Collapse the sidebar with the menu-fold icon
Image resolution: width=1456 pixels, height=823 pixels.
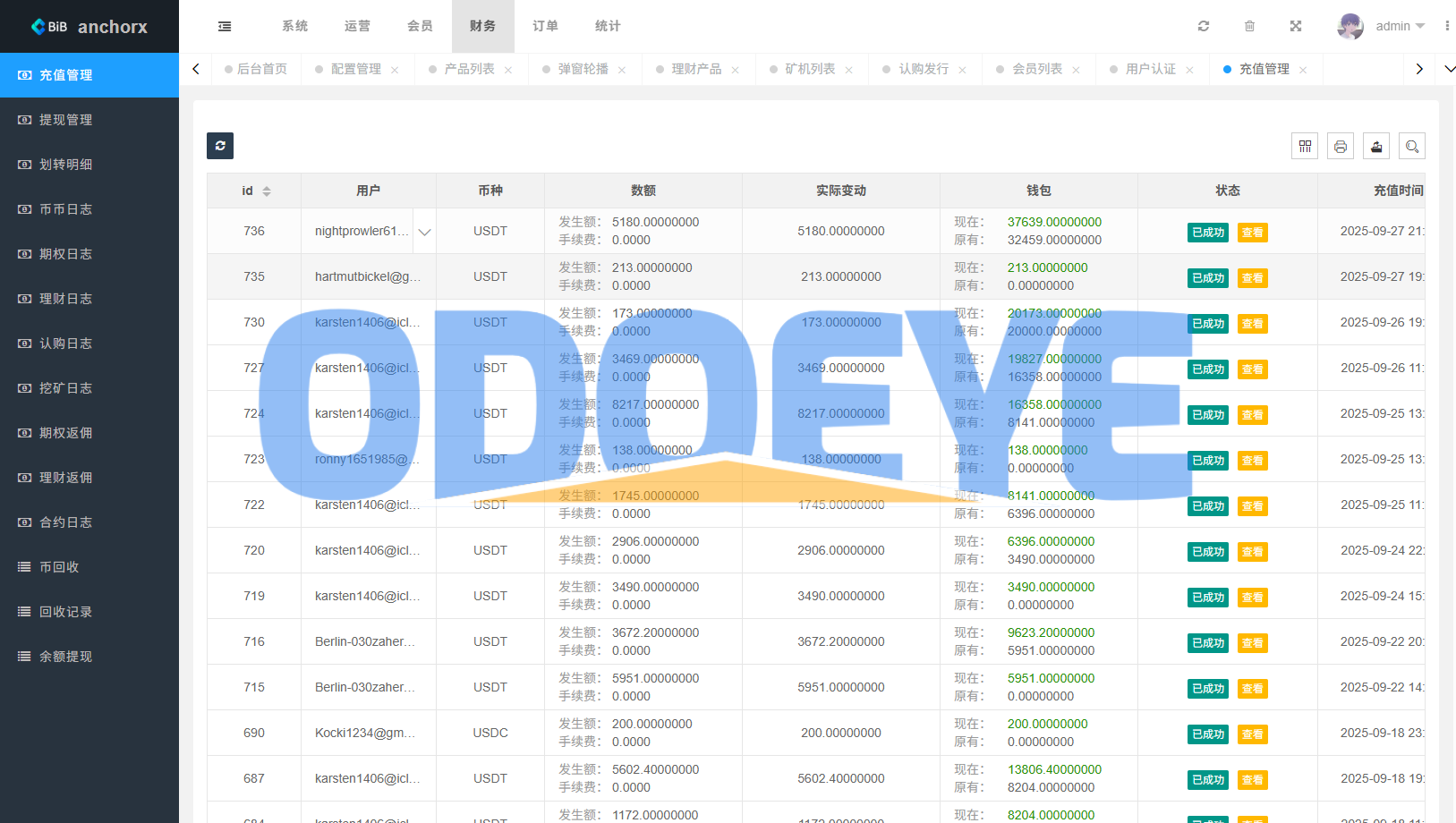225,27
